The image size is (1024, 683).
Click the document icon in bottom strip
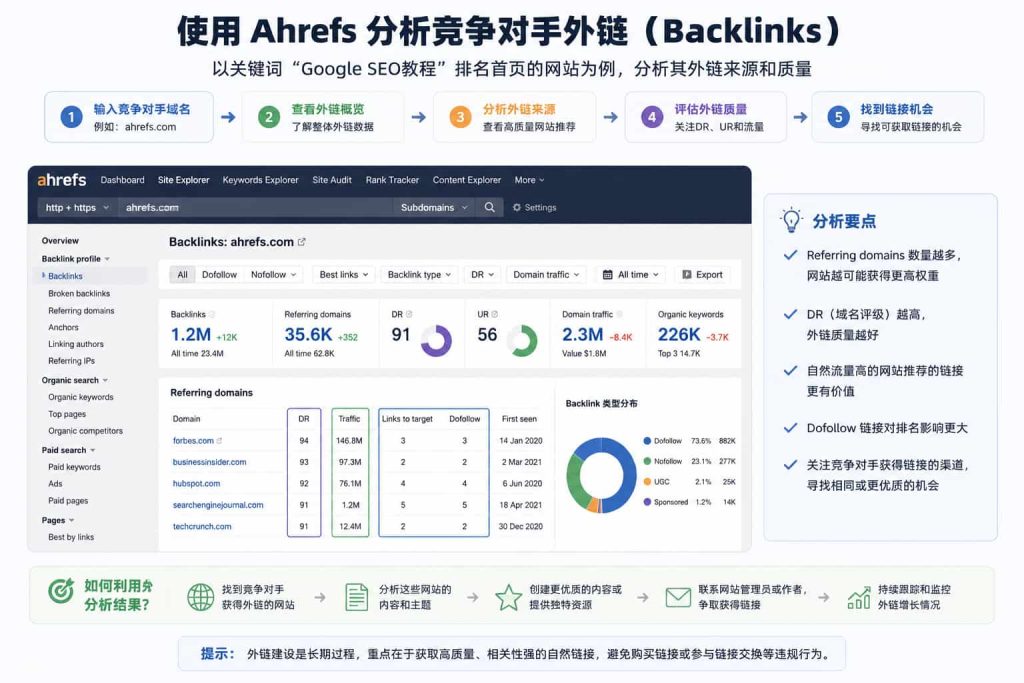pyautogui.click(x=357, y=597)
